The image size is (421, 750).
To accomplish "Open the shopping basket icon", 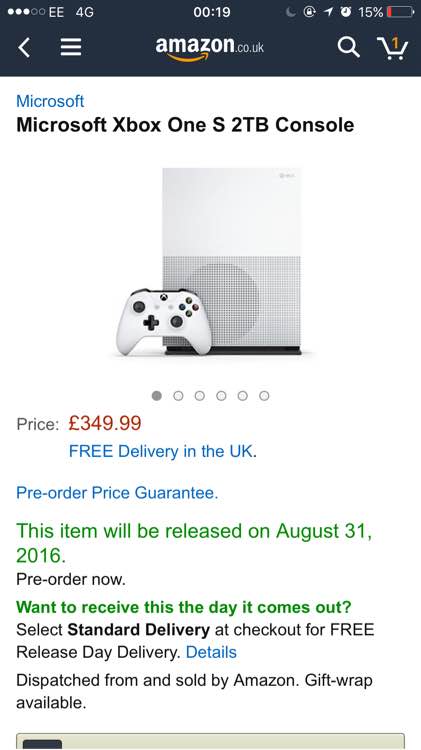I will (x=392, y=48).
